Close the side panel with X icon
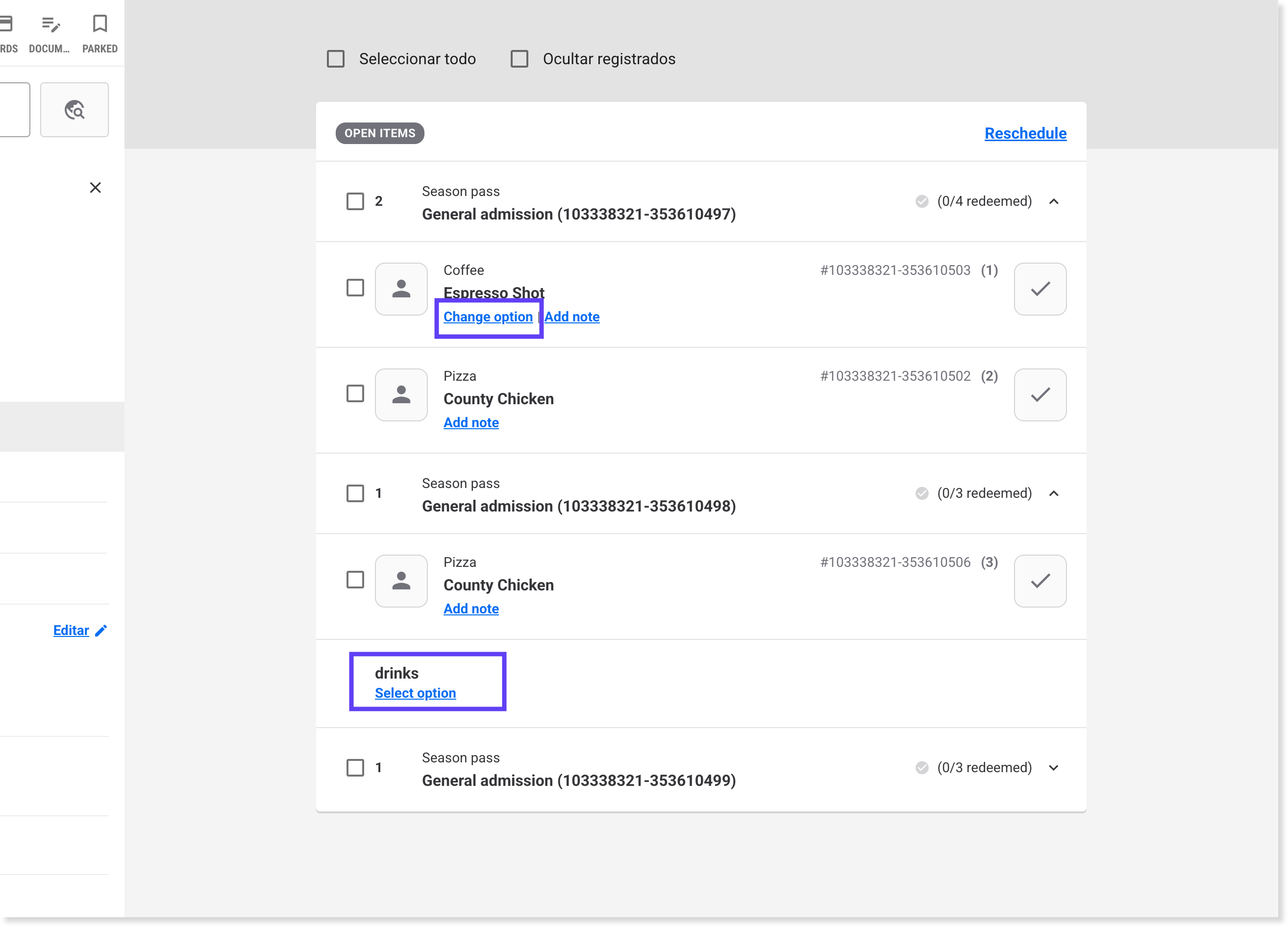Viewport: 1288px width, 927px height. 96,188
